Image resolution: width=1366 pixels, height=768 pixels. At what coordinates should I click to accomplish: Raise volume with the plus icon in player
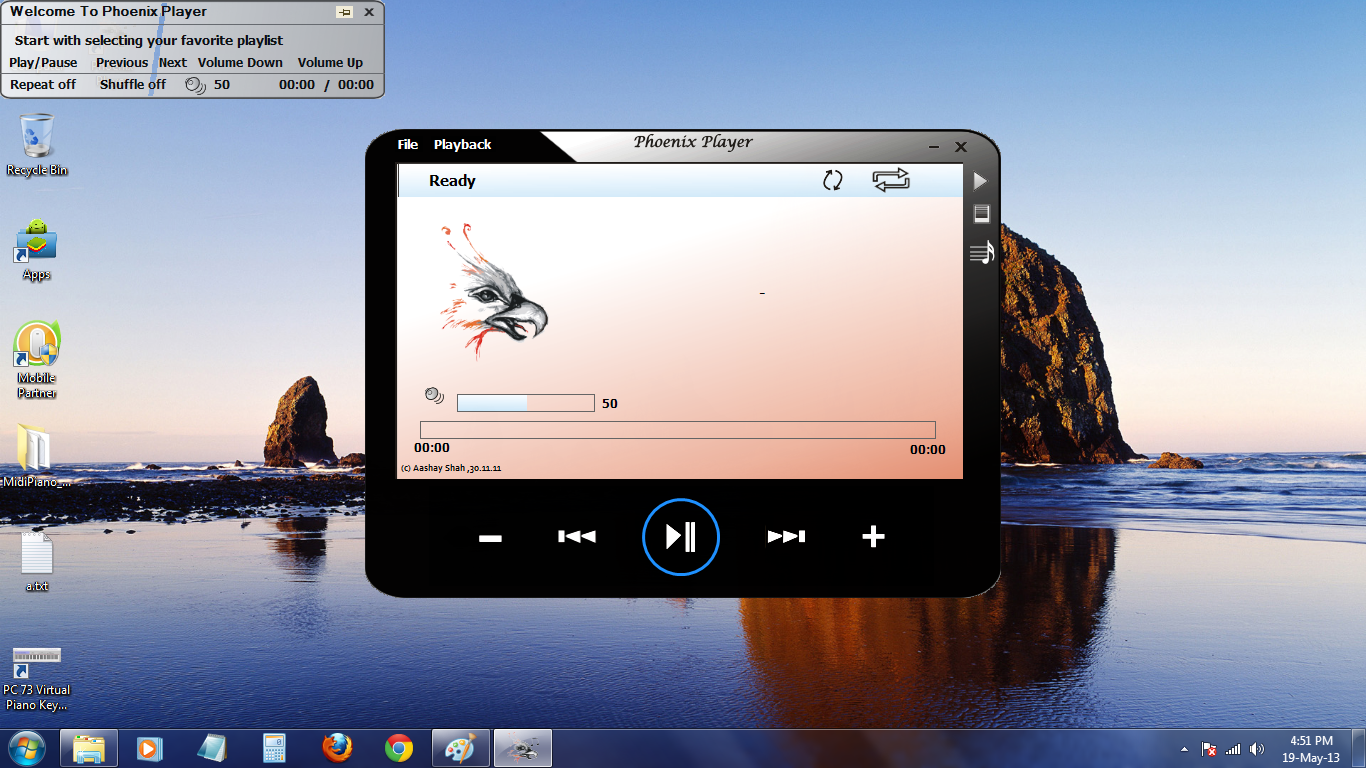click(873, 537)
